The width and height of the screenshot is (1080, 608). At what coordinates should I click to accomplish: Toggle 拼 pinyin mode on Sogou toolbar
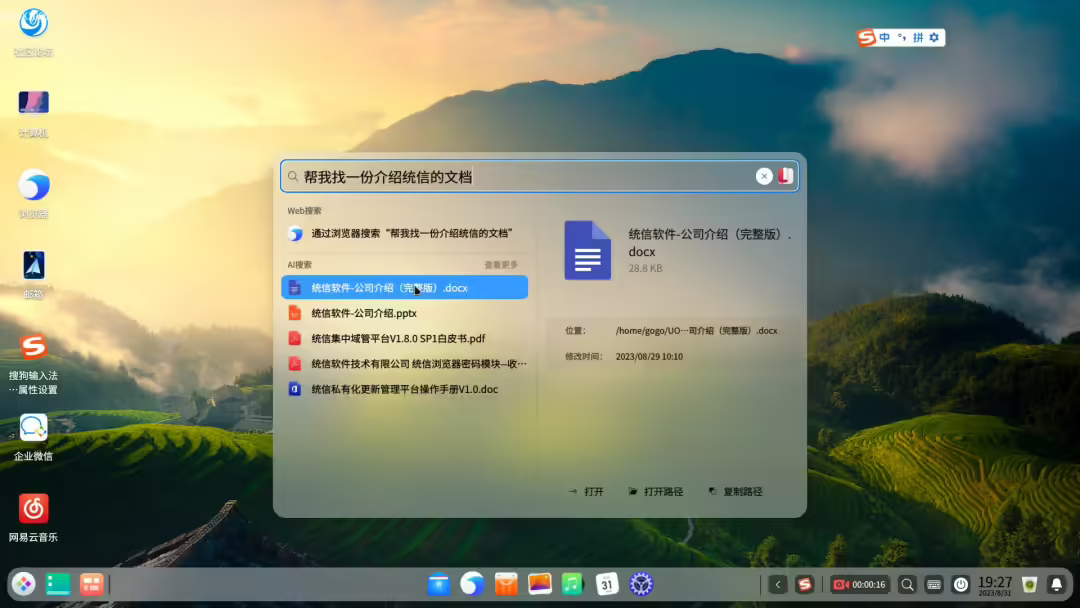[x=918, y=37]
